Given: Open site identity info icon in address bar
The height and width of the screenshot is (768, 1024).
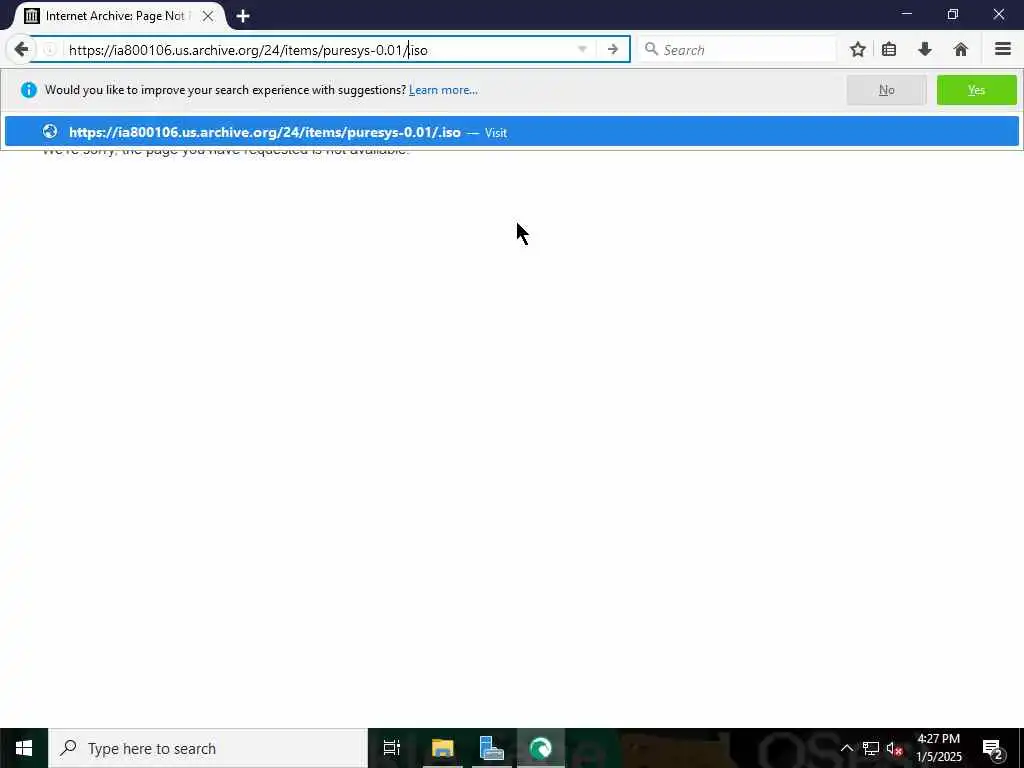Looking at the screenshot, I should [x=50, y=50].
